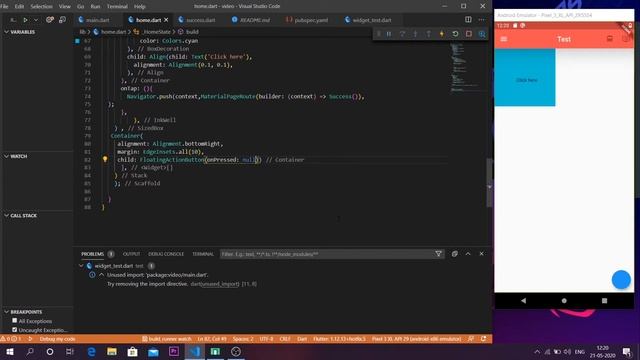Switch to the widget_test.dart tab

371,20
